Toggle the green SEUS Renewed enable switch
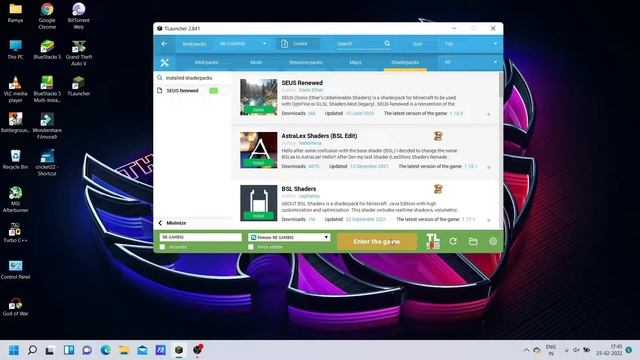Screen dimensions: 640x360 [213, 90]
